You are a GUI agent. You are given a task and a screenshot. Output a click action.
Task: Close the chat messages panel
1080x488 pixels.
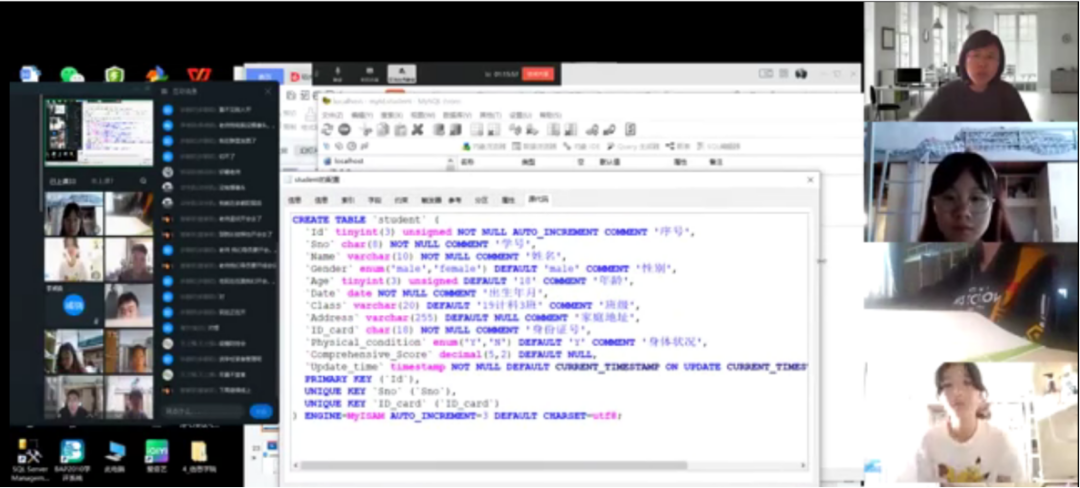268,91
